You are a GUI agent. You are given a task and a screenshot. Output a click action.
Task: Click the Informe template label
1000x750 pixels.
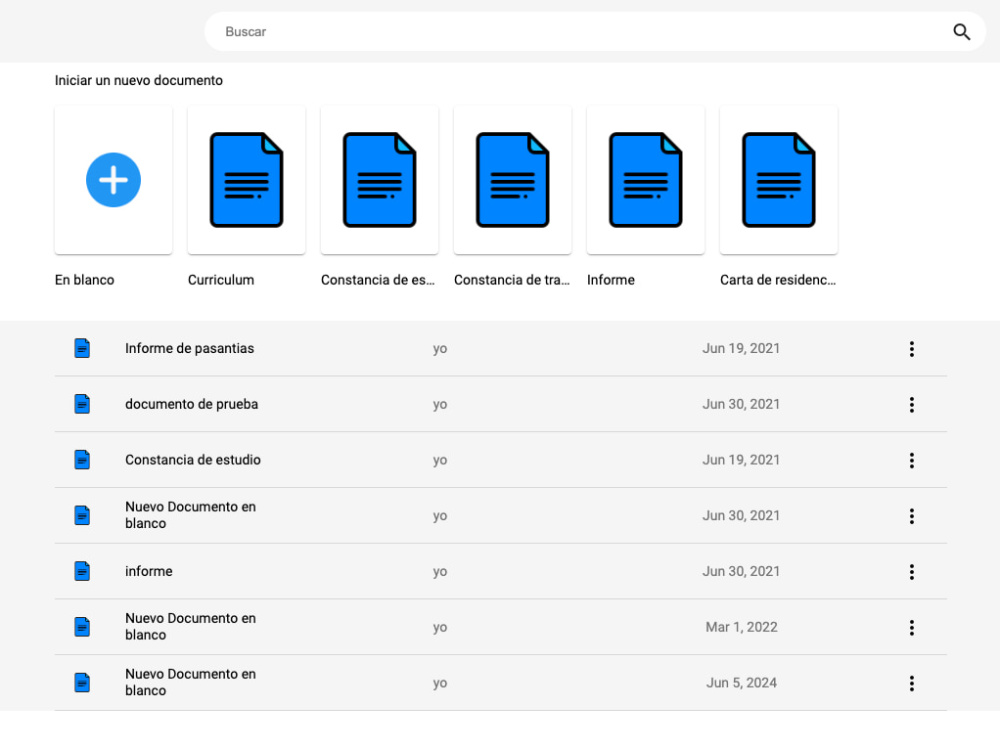coord(610,280)
